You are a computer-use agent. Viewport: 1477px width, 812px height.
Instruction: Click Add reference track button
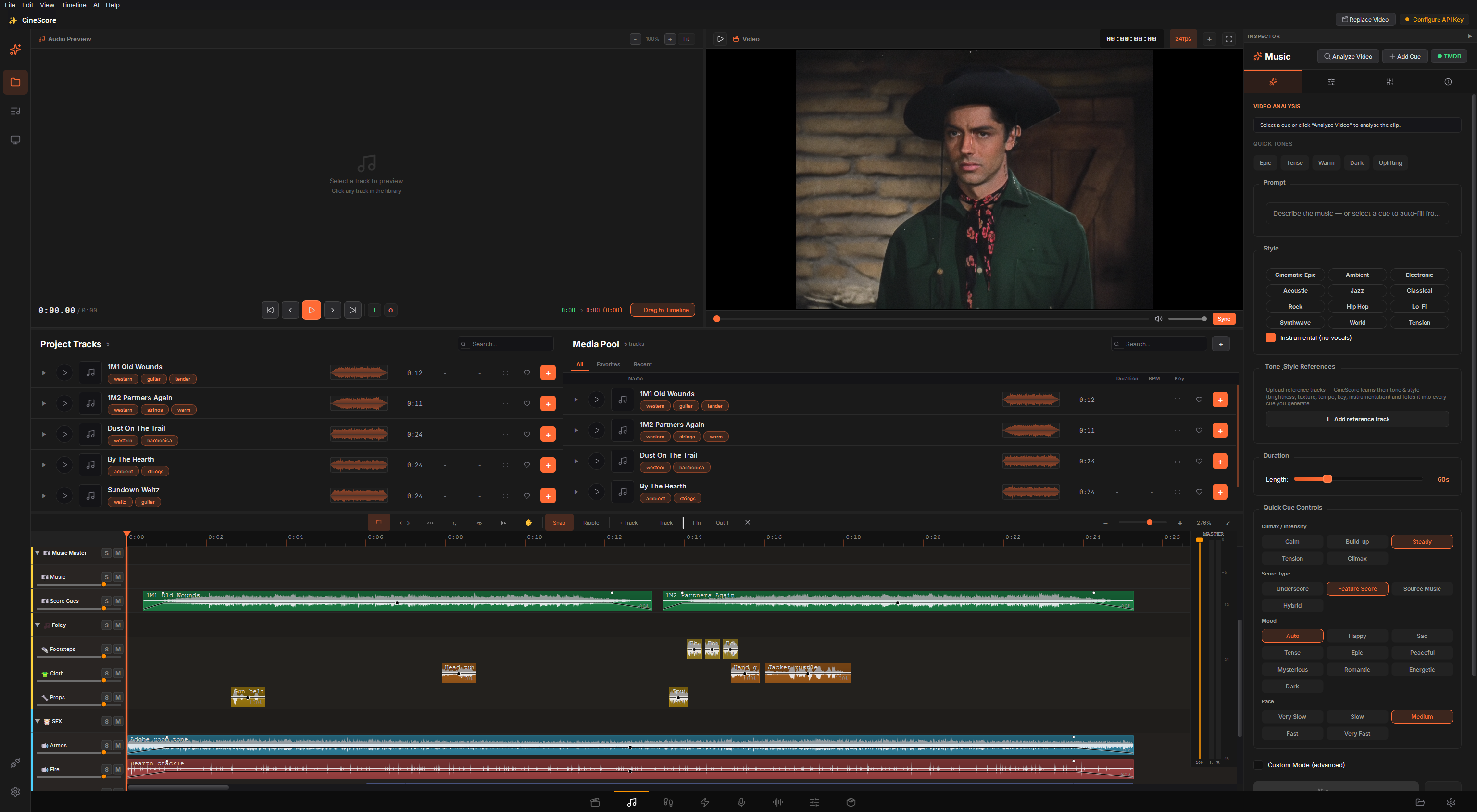coord(1357,419)
